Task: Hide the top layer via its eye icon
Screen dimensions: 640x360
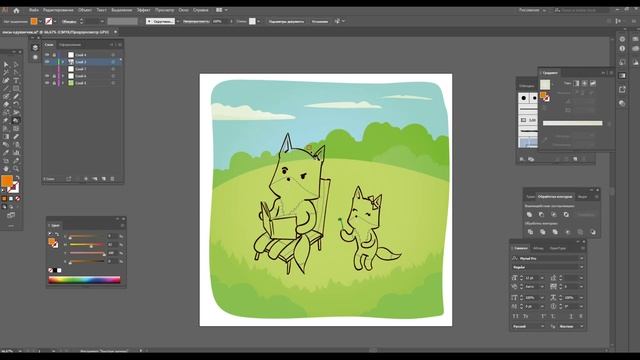Action: 47,55
